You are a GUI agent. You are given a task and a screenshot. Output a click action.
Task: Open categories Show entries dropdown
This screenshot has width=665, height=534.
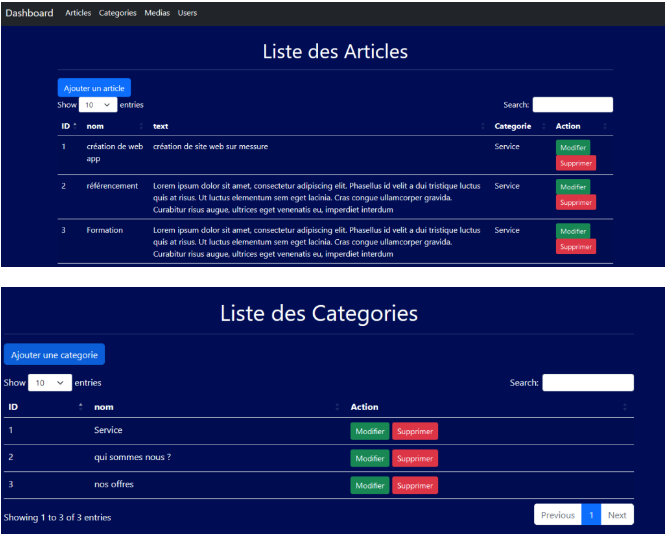tap(50, 382)
